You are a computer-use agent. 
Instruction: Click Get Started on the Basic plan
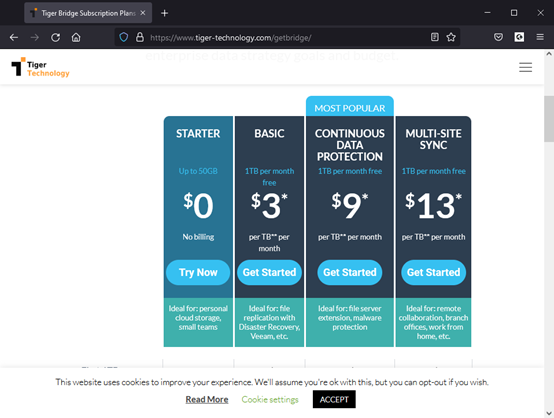coord(269,272)
